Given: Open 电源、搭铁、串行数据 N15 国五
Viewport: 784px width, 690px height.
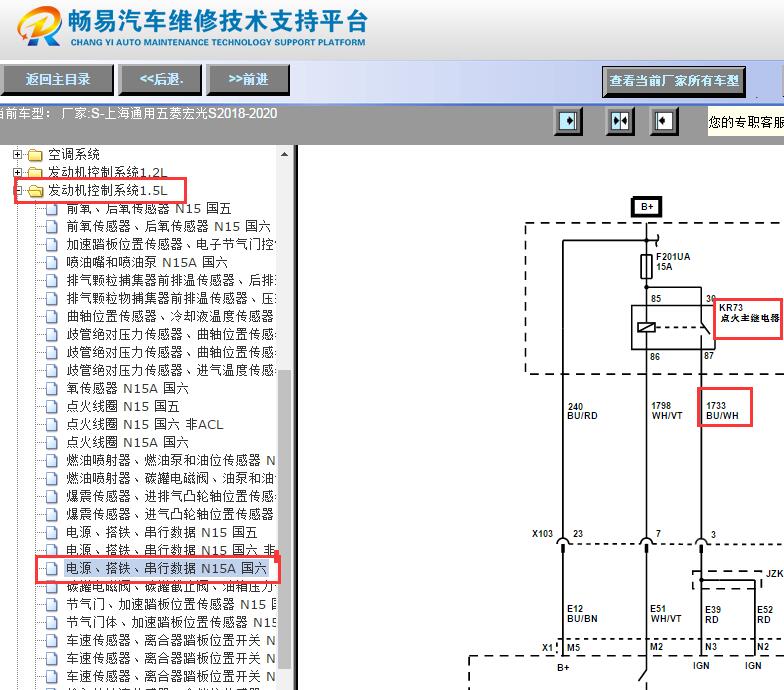Looking at the screenshot, I should 162,532.
